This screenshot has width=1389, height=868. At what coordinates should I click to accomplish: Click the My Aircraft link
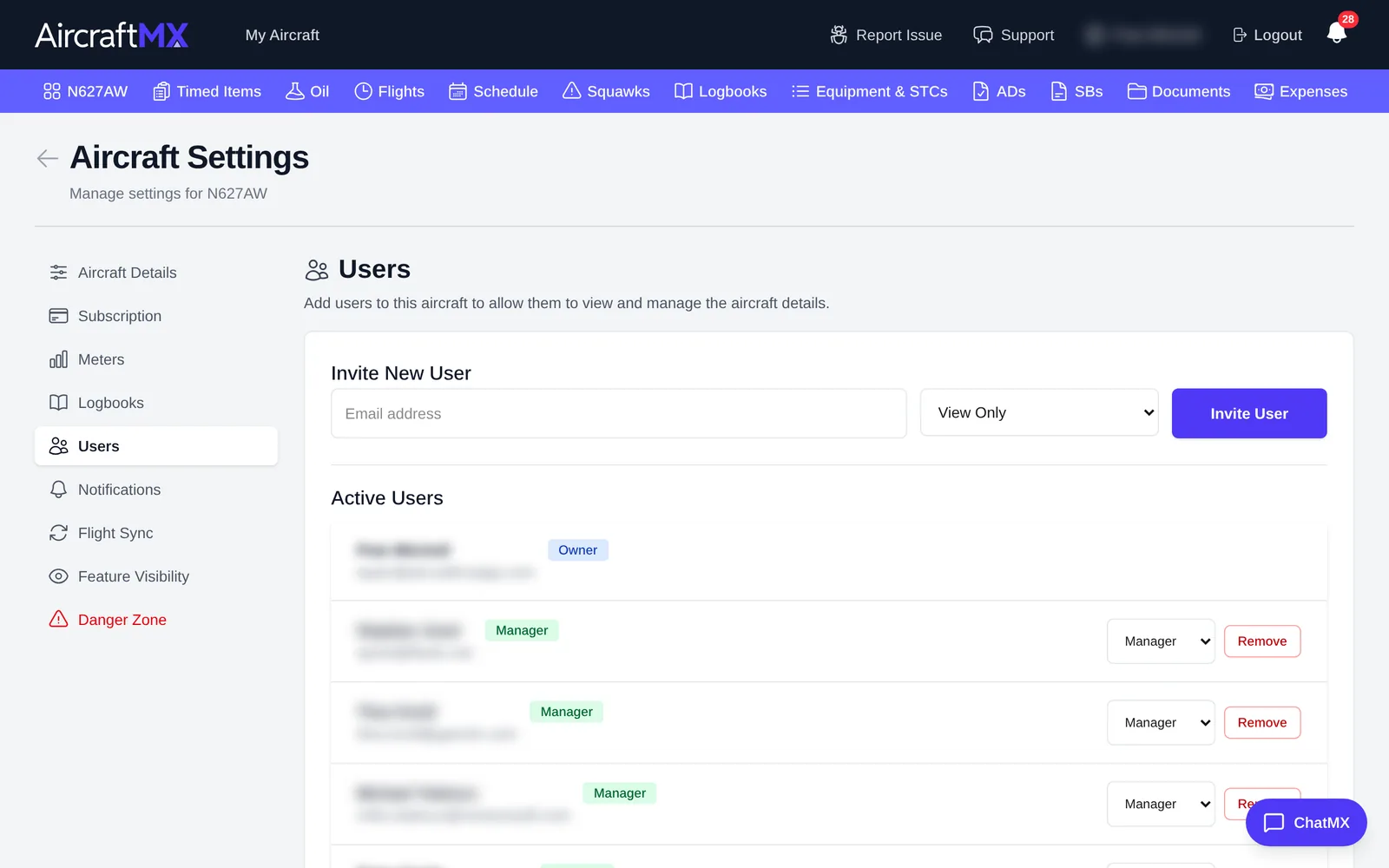282,35
